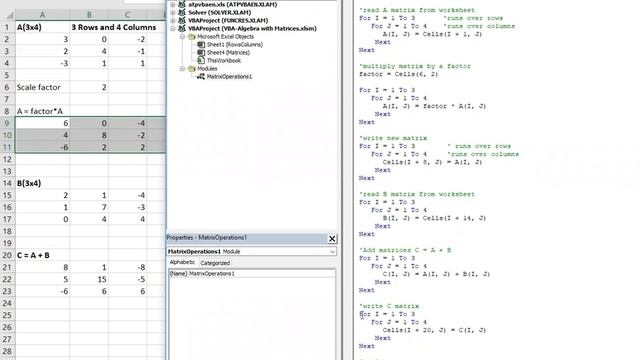Select the Sheet1 (RowsColumns) tree item
This screenshot has width=640, height=360.
point(235,44)
